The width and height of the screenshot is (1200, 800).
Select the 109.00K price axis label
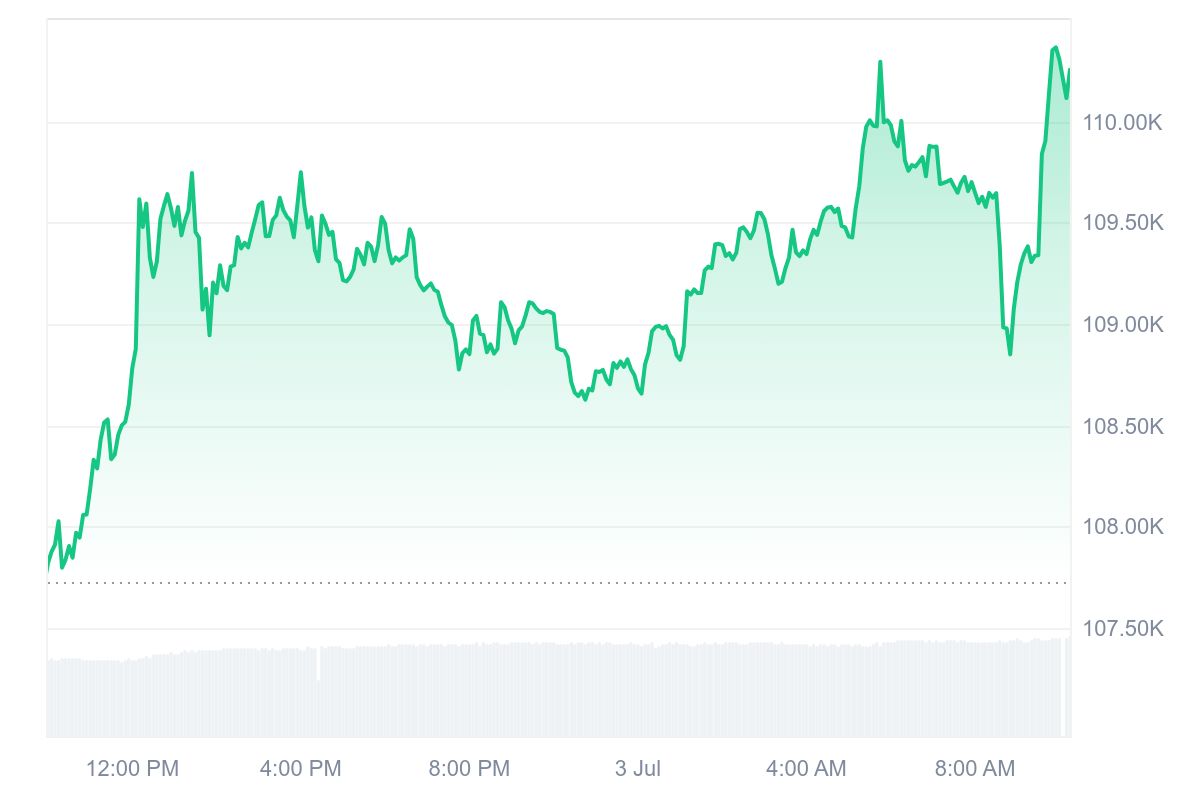point(1123,325)
